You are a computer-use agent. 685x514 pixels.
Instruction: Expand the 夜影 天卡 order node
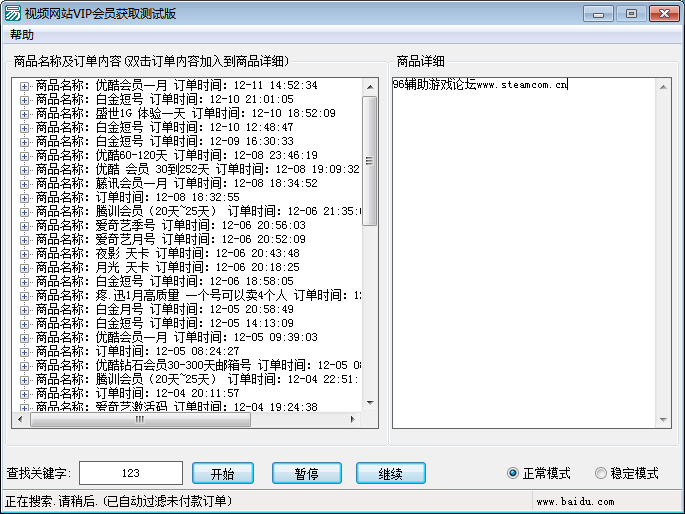24,254
